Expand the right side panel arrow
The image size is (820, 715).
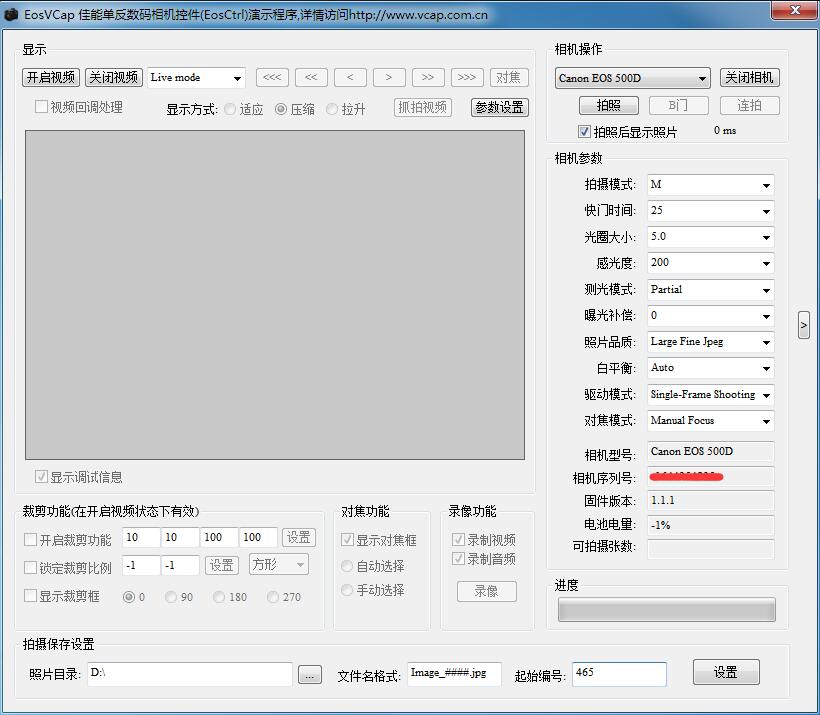[803, 324]
